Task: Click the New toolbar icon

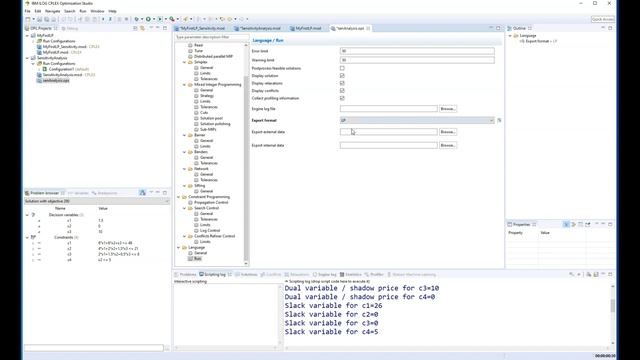Action: (28, 19)
